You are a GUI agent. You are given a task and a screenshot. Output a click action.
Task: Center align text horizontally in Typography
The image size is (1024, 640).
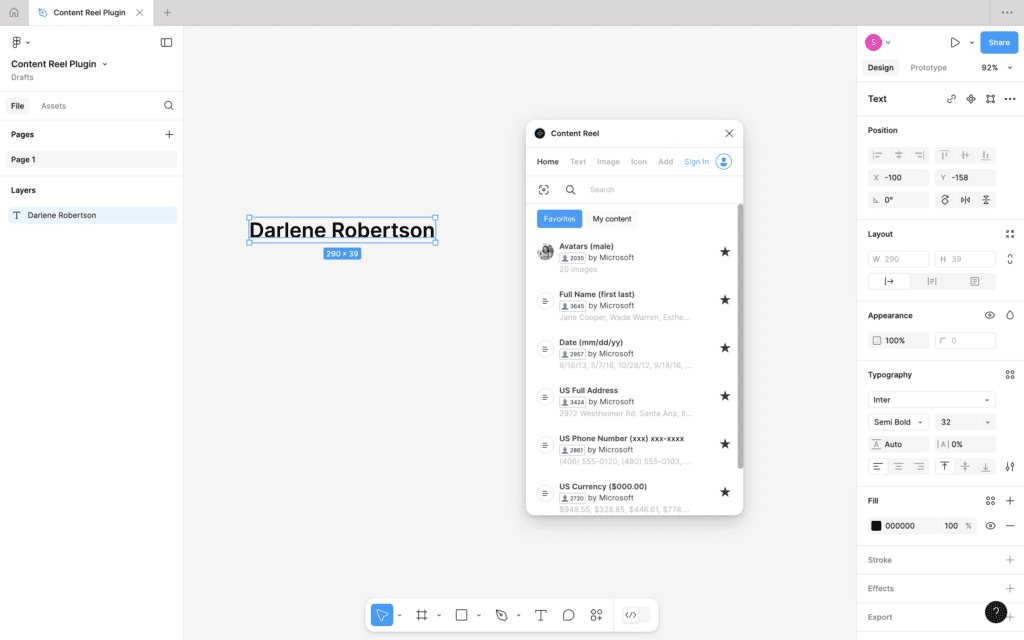click(x=899, y=466)
